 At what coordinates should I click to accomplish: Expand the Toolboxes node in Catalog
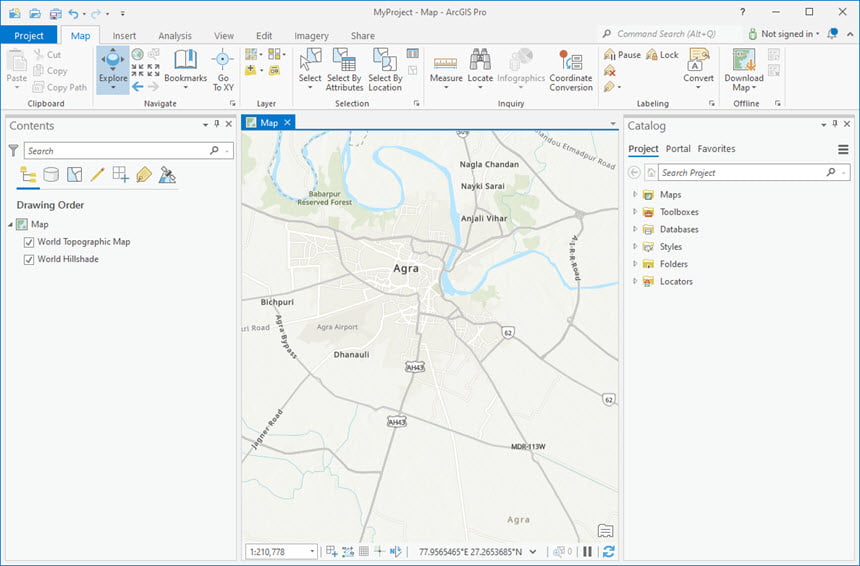click(x=635, y=212)
